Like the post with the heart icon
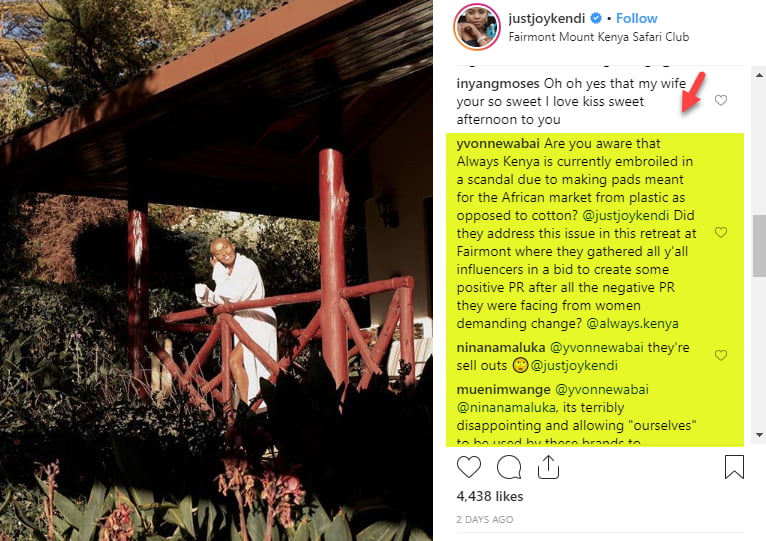The width and height of the screenshot is (766, 541). tap(468, 467)
